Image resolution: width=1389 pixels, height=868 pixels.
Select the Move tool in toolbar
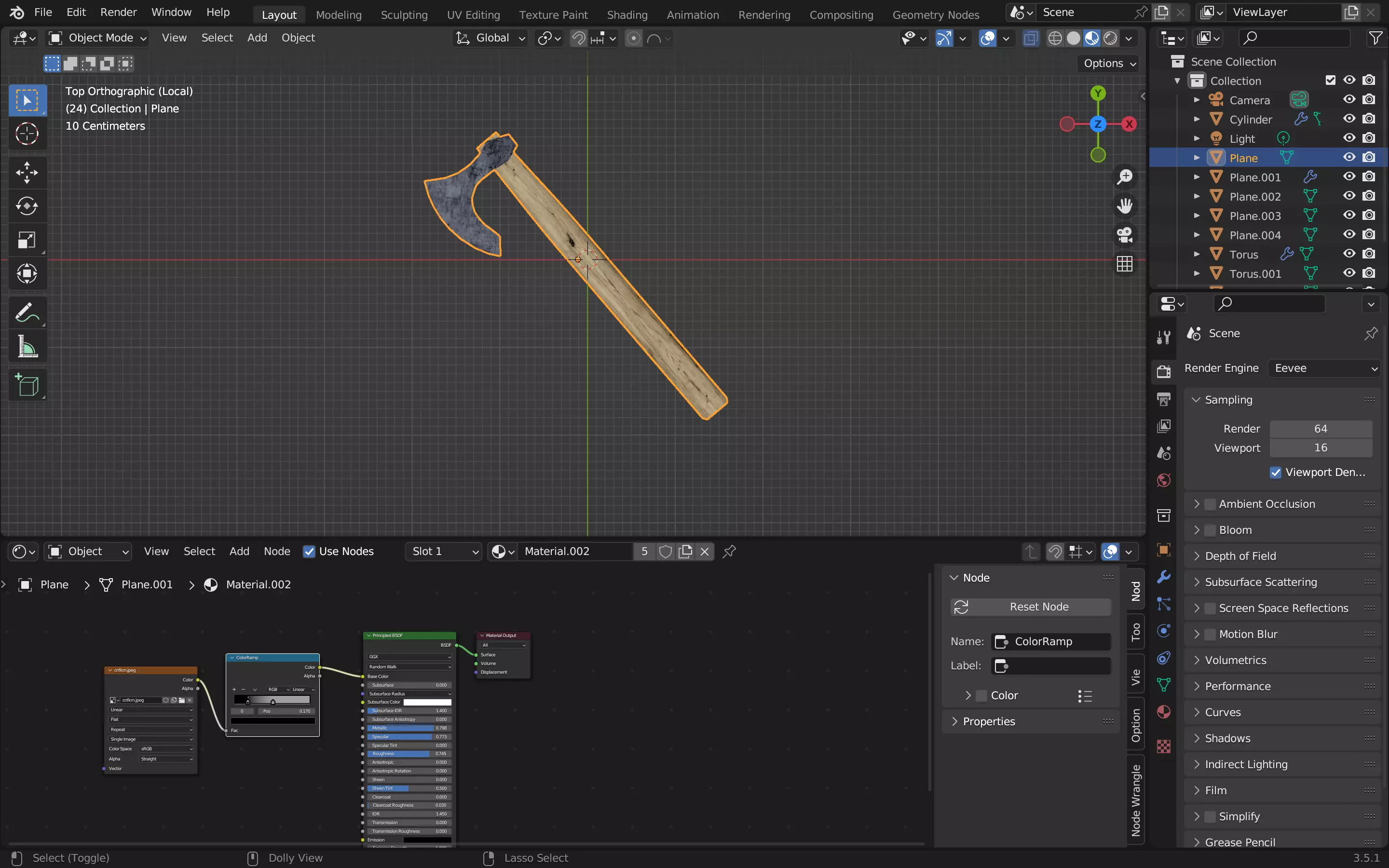coord(27,172)
